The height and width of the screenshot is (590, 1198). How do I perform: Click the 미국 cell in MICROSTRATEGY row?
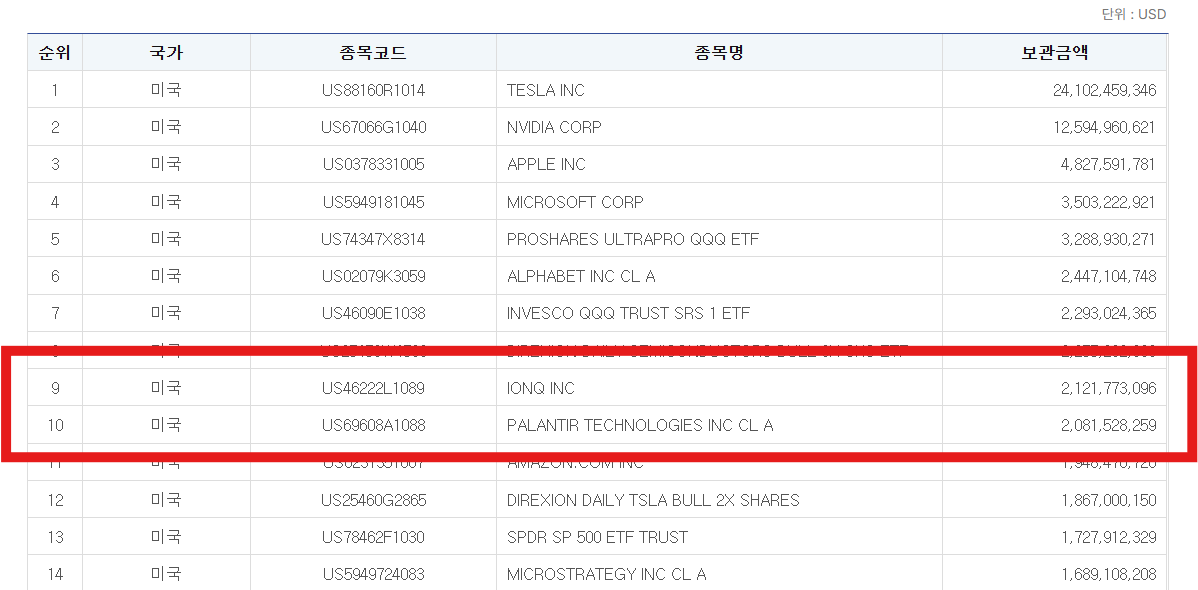click(166, 574)
